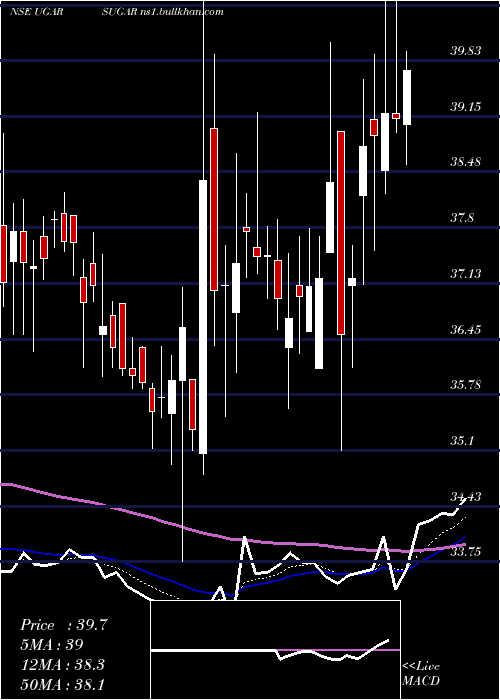This screenshot has height=700, width=500.
Task: Click the SUGAR ns1.bullkhan.com title text
Action: [162, 12]
